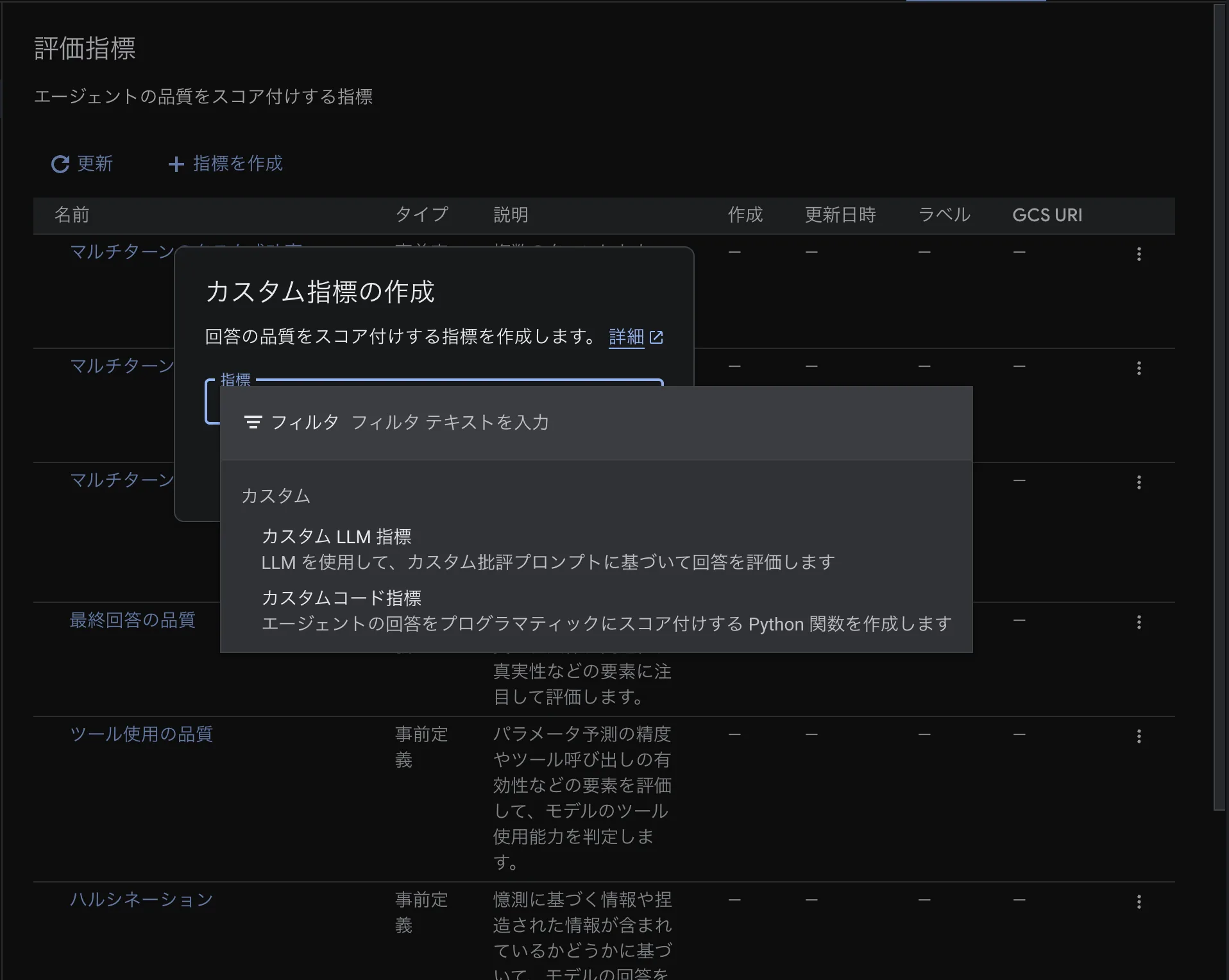The image size is (1229, 980).
Task: Click the 事前定義 type cell for ハルシネーション
Action: pyautogui.click(x=421, y=913)
